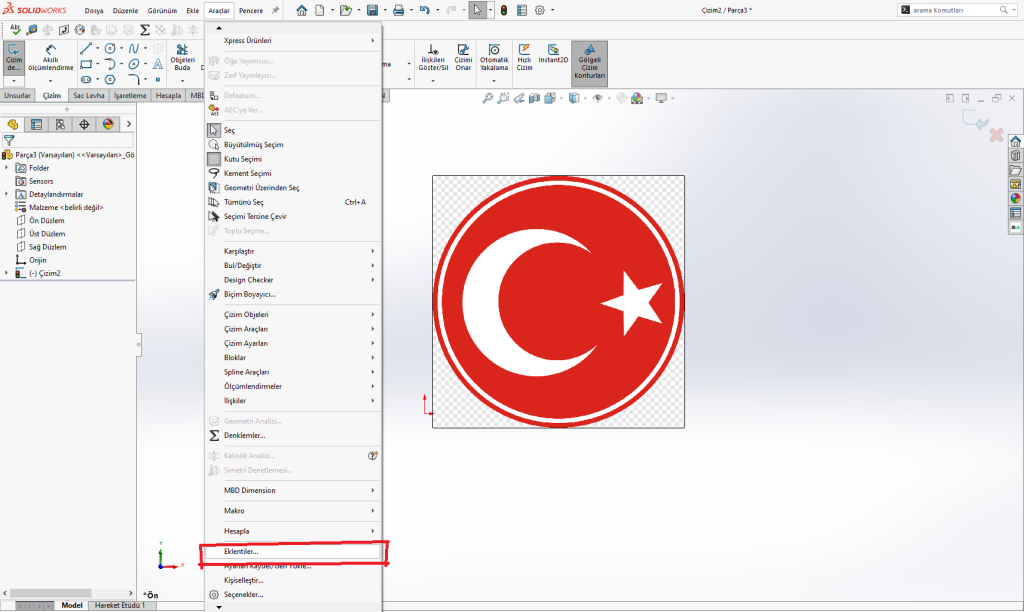Click Eklentiler in the Araçlar menu

241,551
